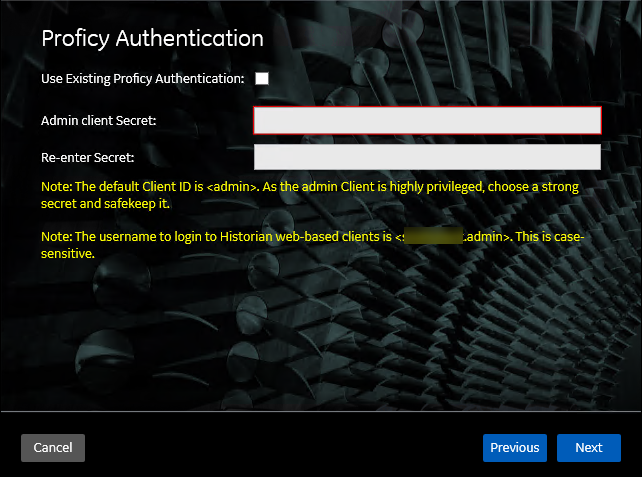
Task: Cancel the installation wizard
Action: point(53,448)
